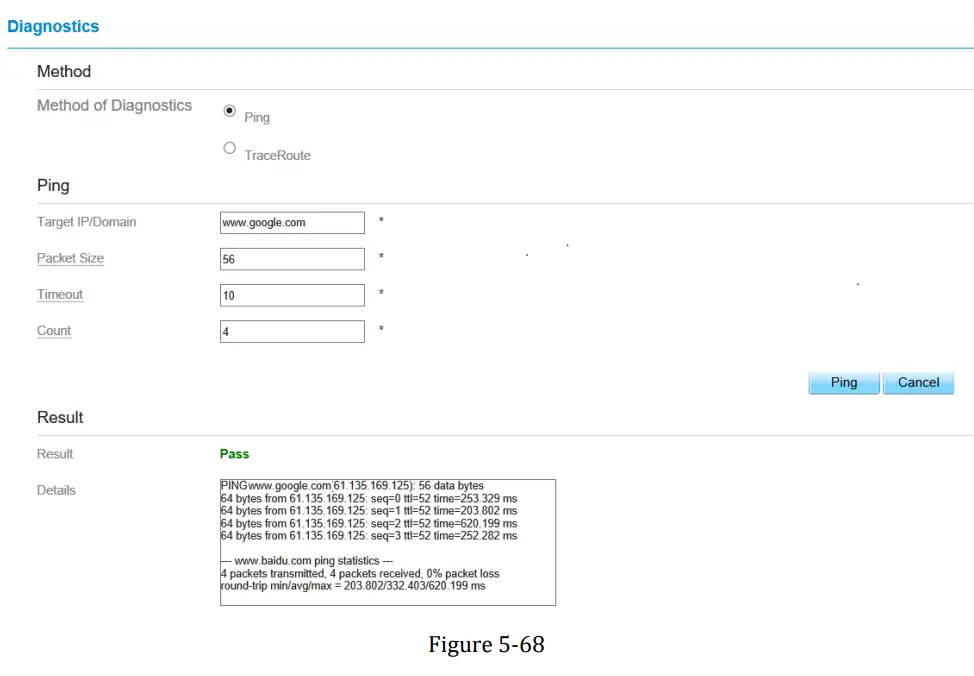Select the Ping radio button
The width and height of the screenshot is (974, 676).
click(230, 111)
